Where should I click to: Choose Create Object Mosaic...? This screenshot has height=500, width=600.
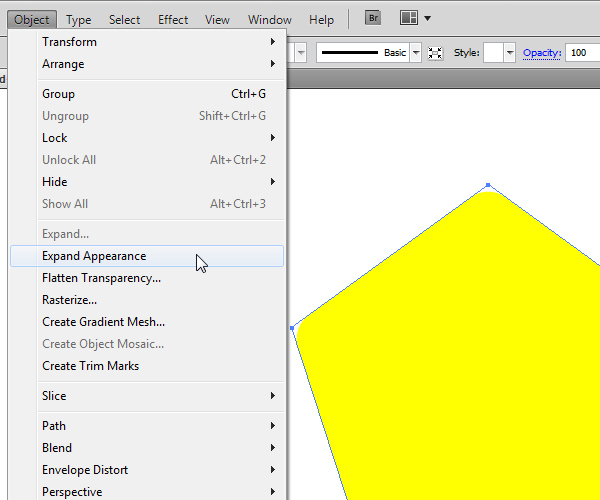[x=147, y=344]
